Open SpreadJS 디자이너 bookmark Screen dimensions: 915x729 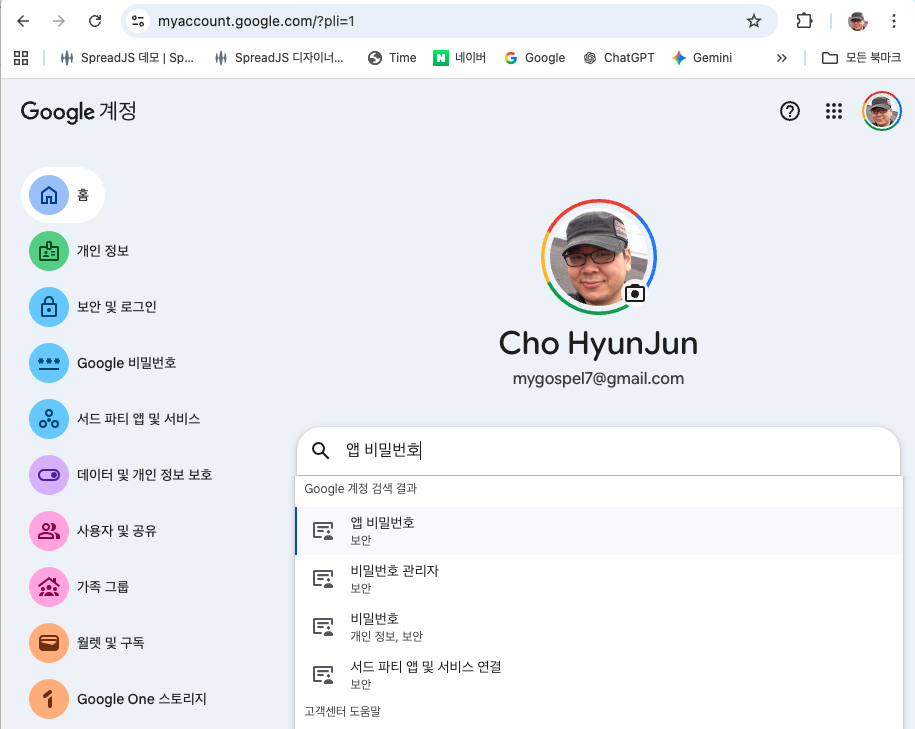[280, 58]
